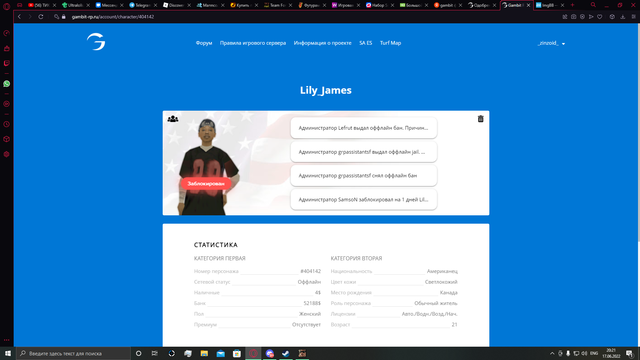
Task: Open the SA ES menu item
Action: [x=365, y=43]
